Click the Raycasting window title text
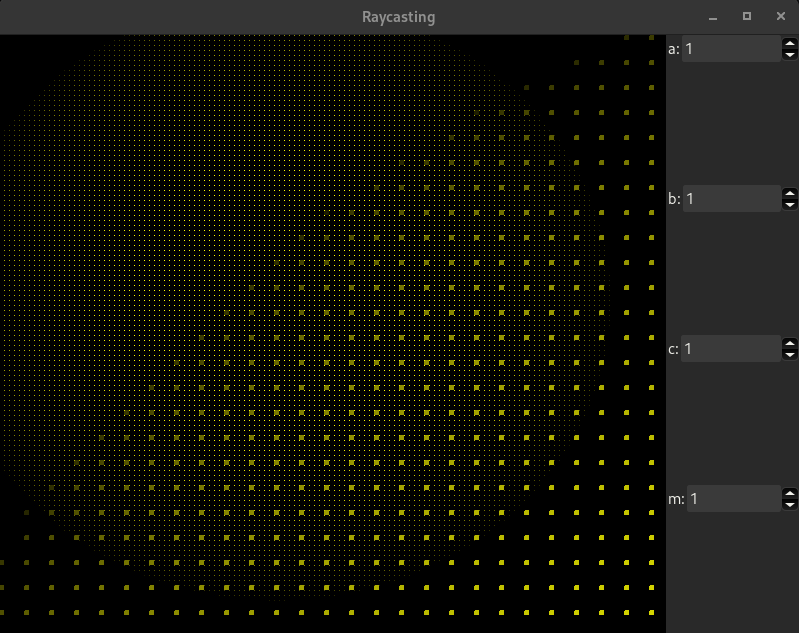This screenshot has width=799, height=633. click(x=398, y=17)
